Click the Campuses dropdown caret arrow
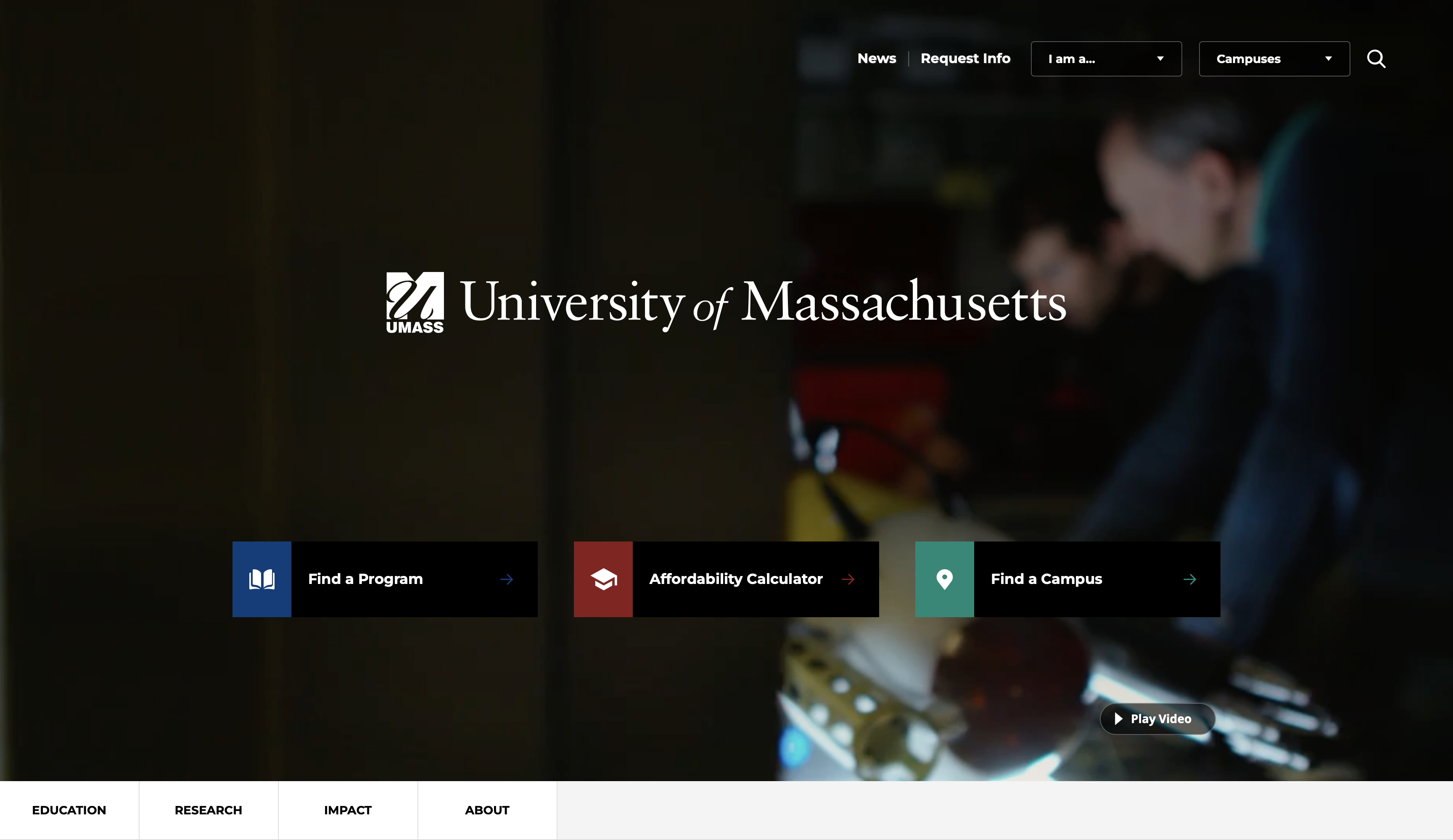1453x840 pixels. pyautogui.click(x=1329, y=59)
